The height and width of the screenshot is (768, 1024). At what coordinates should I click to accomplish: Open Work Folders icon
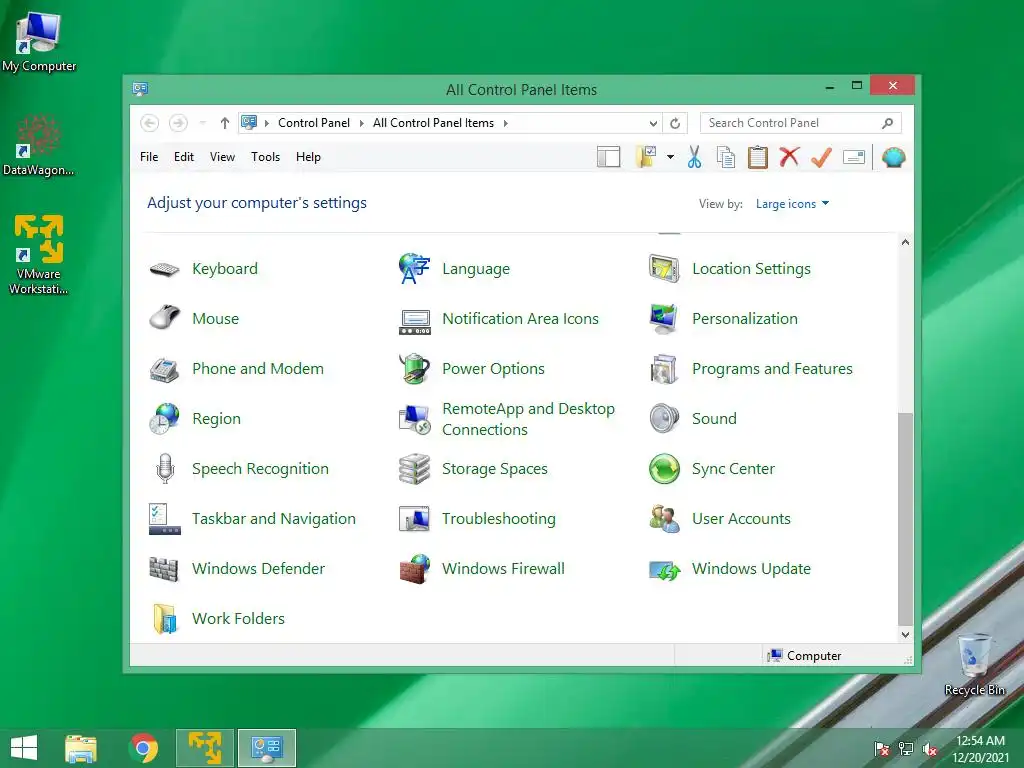coord(164,618)
